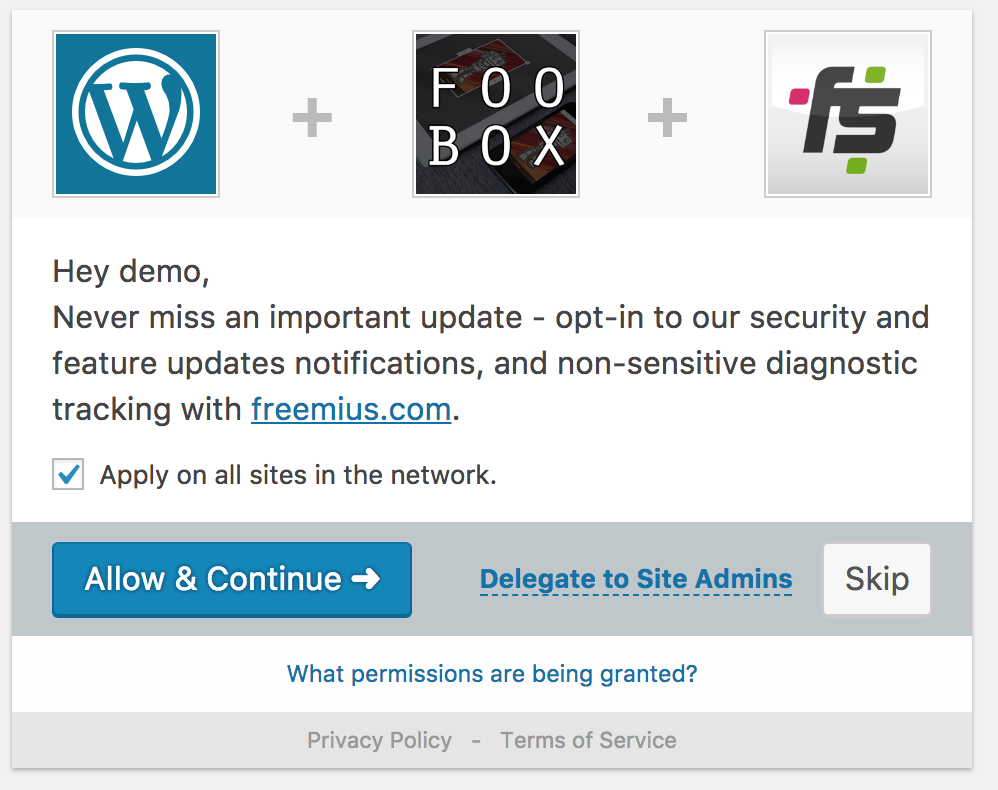Click the FooBox plugin logo
Image resolution: width=998 pixels, height=790 pixels.
[496, 113]
